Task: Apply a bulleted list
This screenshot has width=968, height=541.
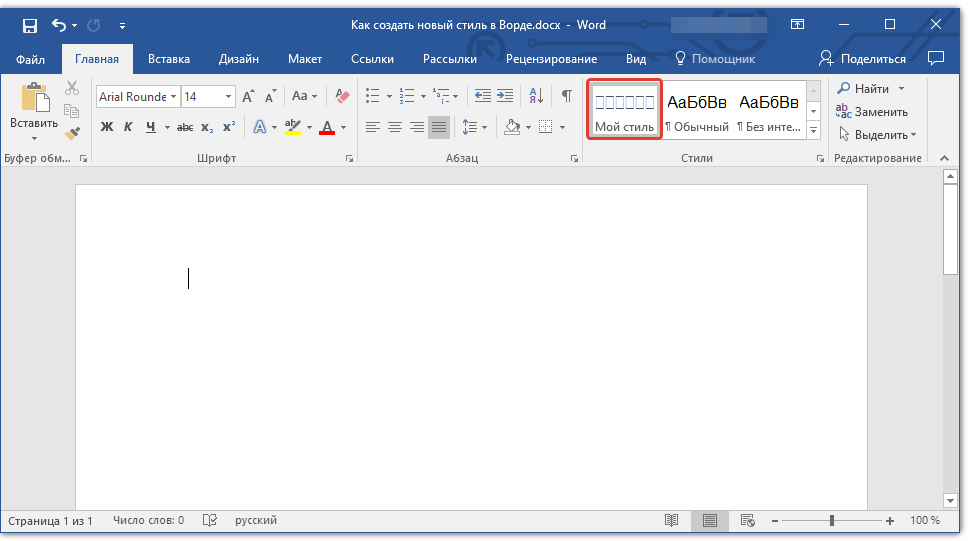Action: [x=373, y=96]
